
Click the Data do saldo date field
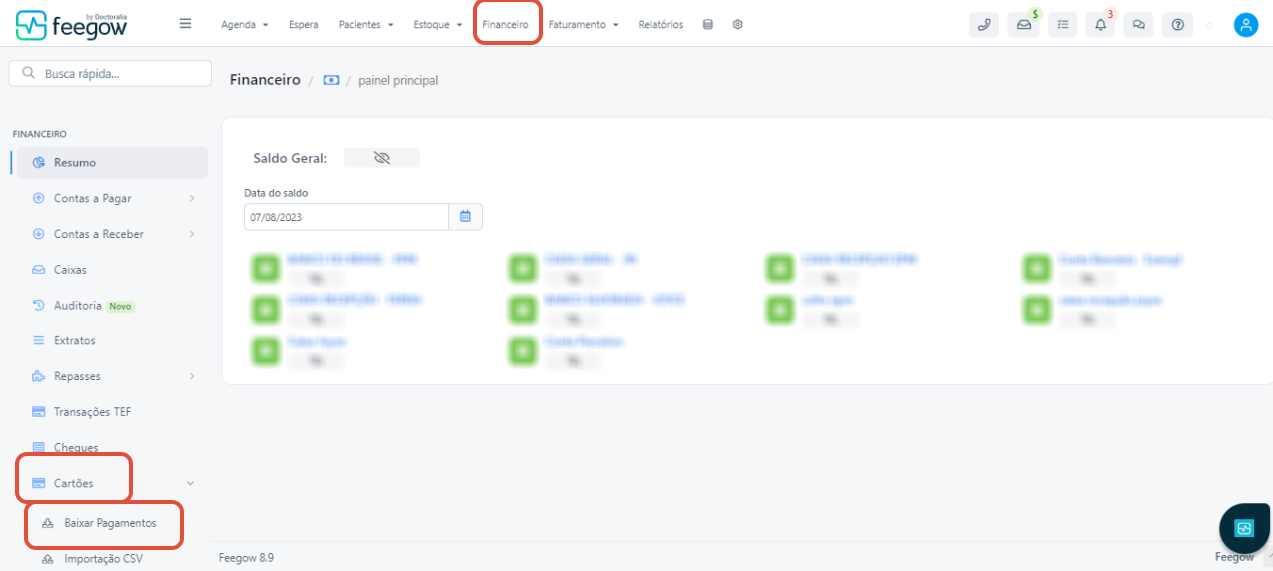click(x=346, y=217)
